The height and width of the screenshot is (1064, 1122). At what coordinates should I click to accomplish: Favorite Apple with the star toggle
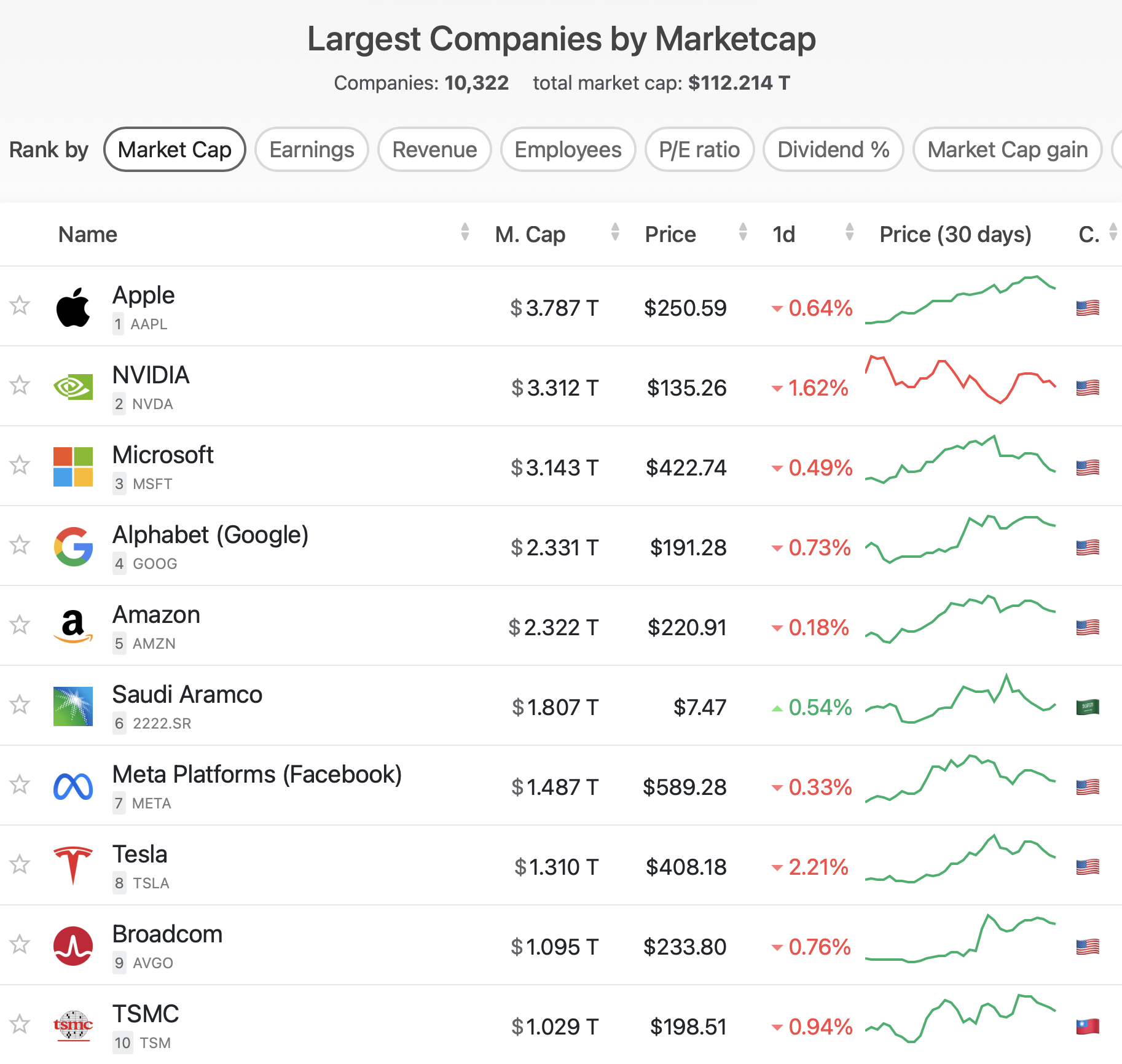20,305
